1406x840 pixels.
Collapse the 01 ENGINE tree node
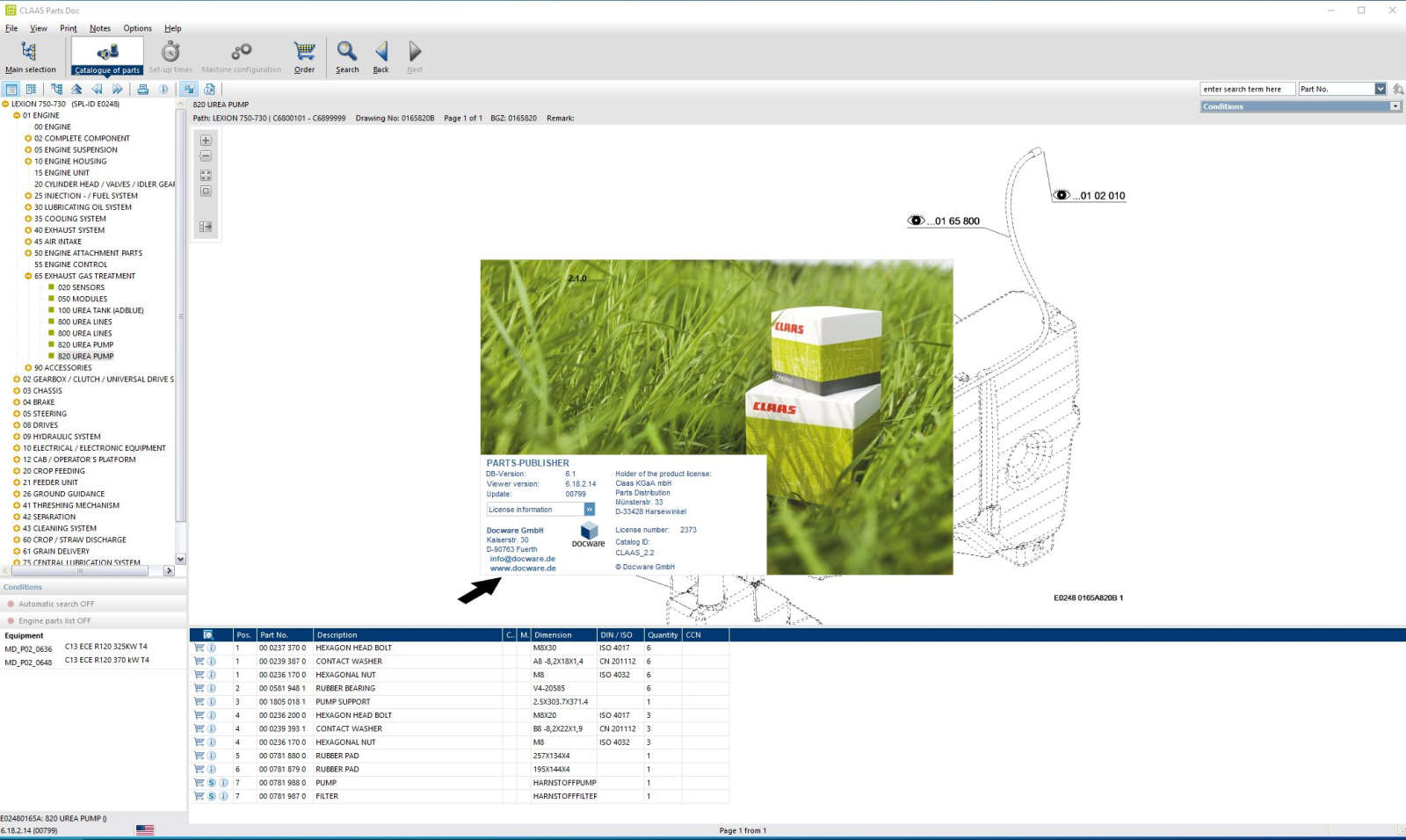tap(17, 115)
